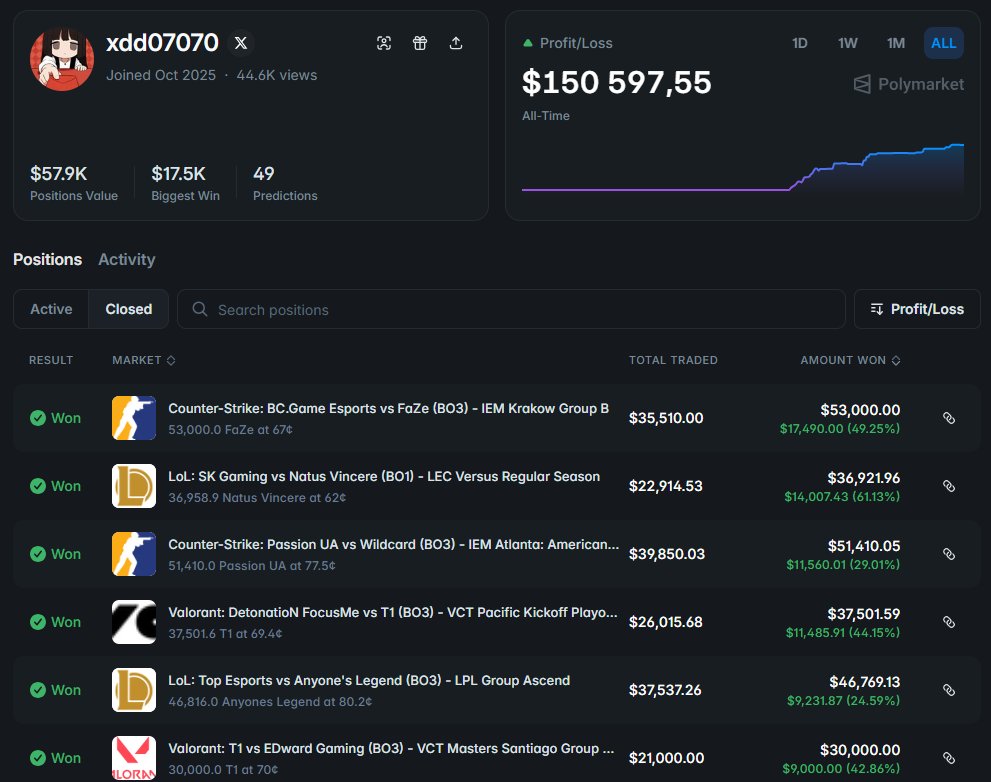Click Valorant logo on T1 vs EDward Gaming row
Image resolution: width=991 pixels, height=782 pixels.
coord(134,758)
